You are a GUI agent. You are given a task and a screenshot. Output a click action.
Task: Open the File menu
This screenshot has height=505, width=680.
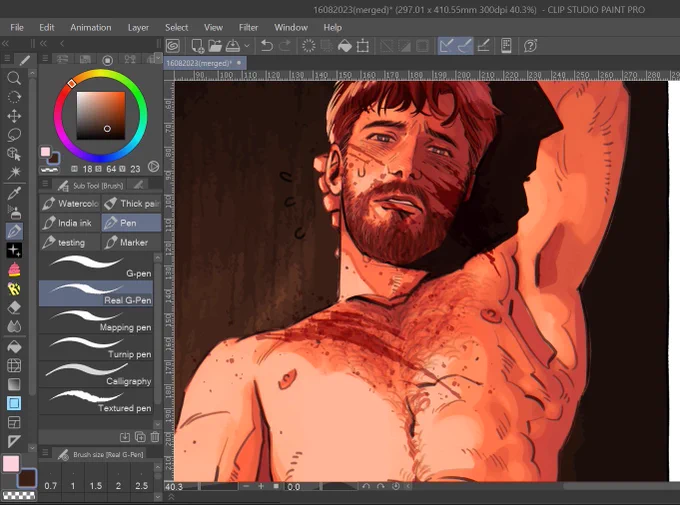tap(17, 27)
